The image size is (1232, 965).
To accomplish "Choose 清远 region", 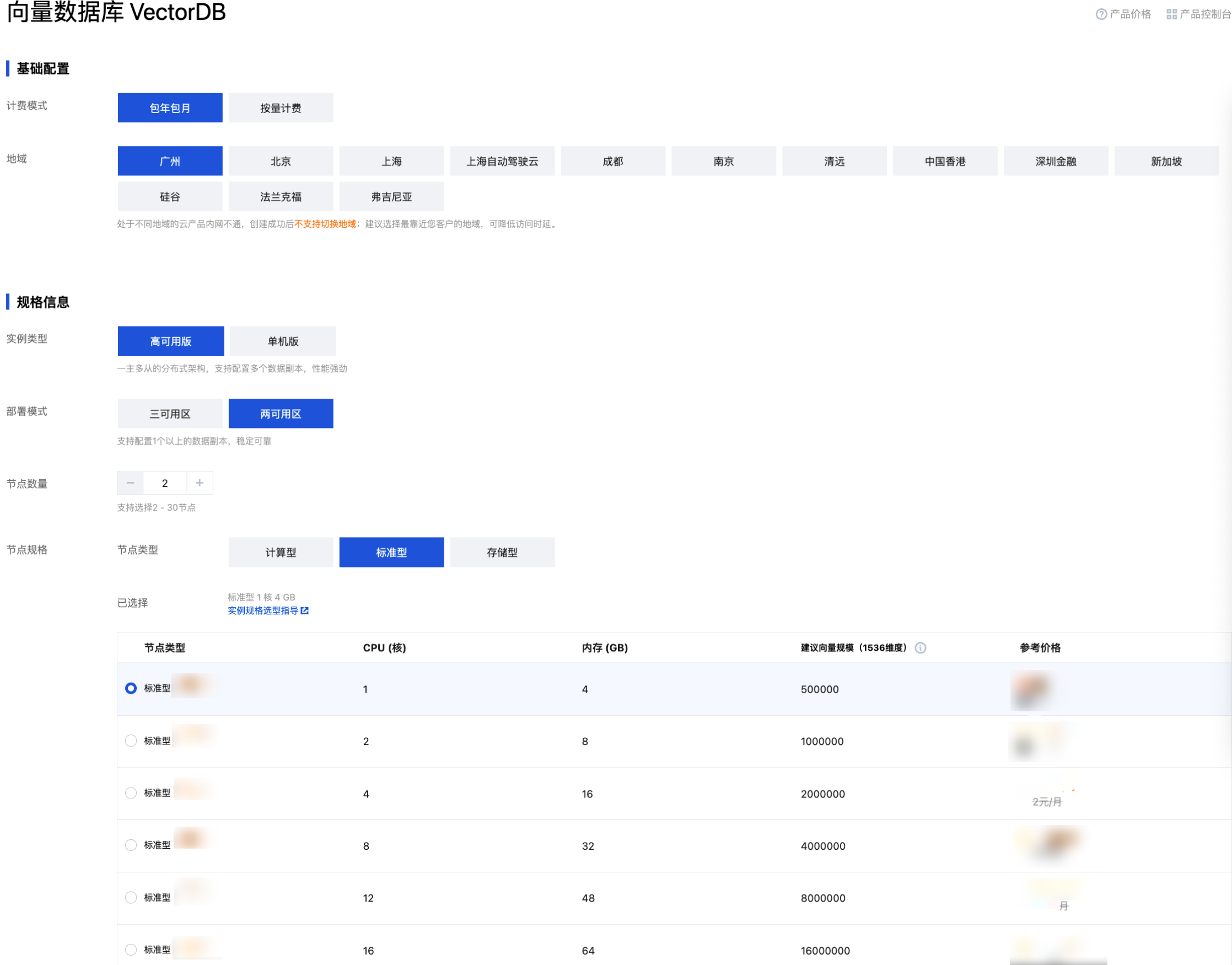I will 835,161.
